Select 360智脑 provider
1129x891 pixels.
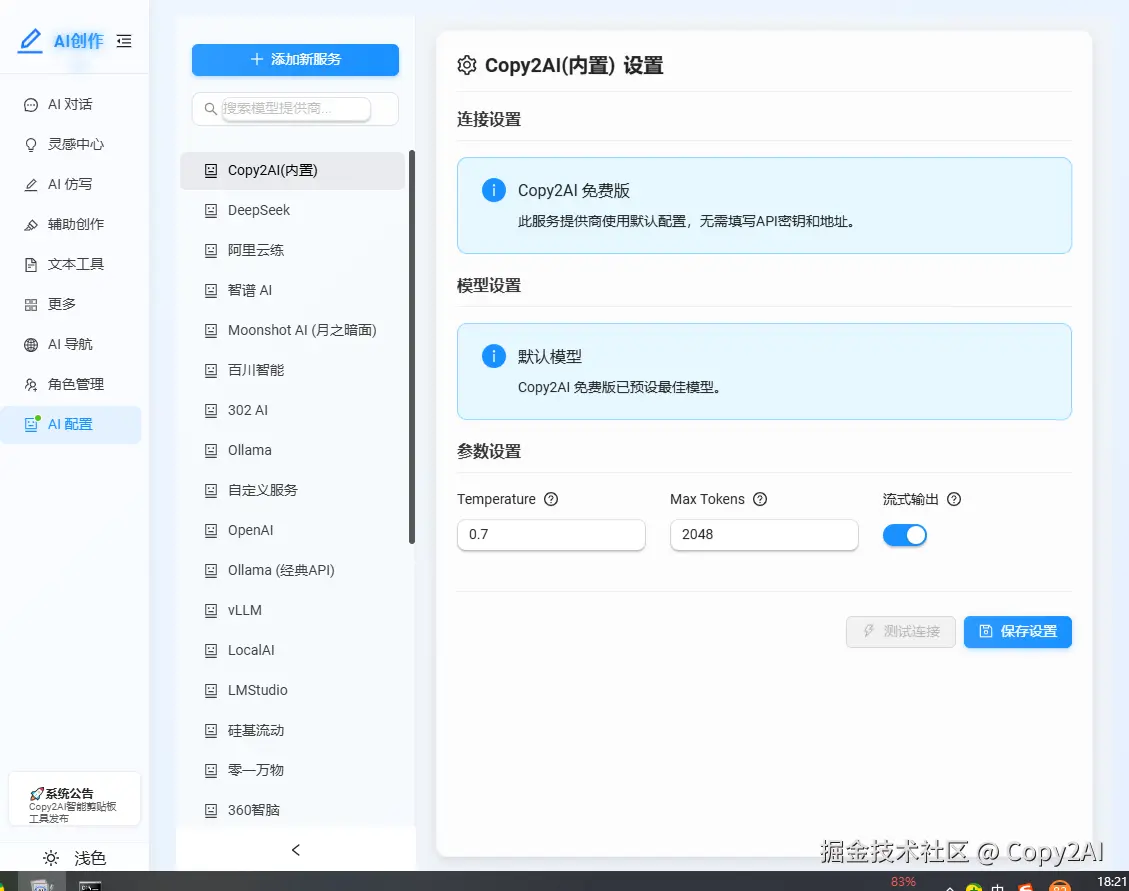click(292, 810)
